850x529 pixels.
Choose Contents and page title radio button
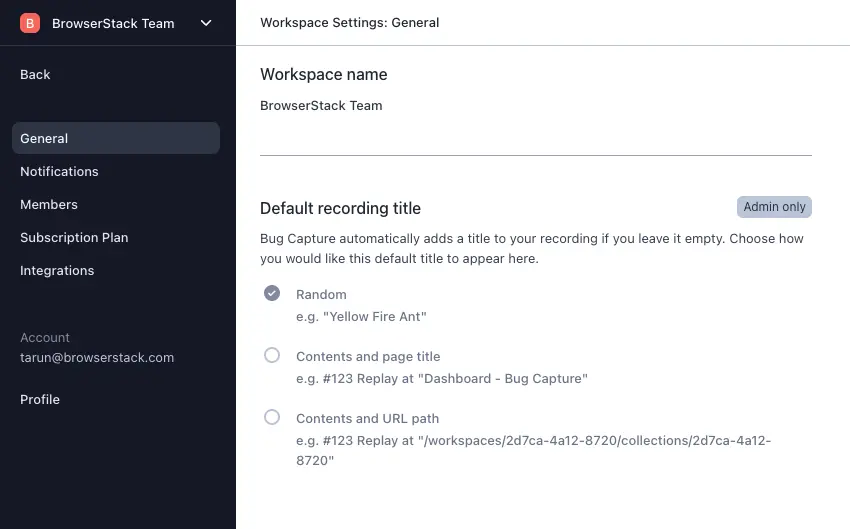[x=272, y=355]
